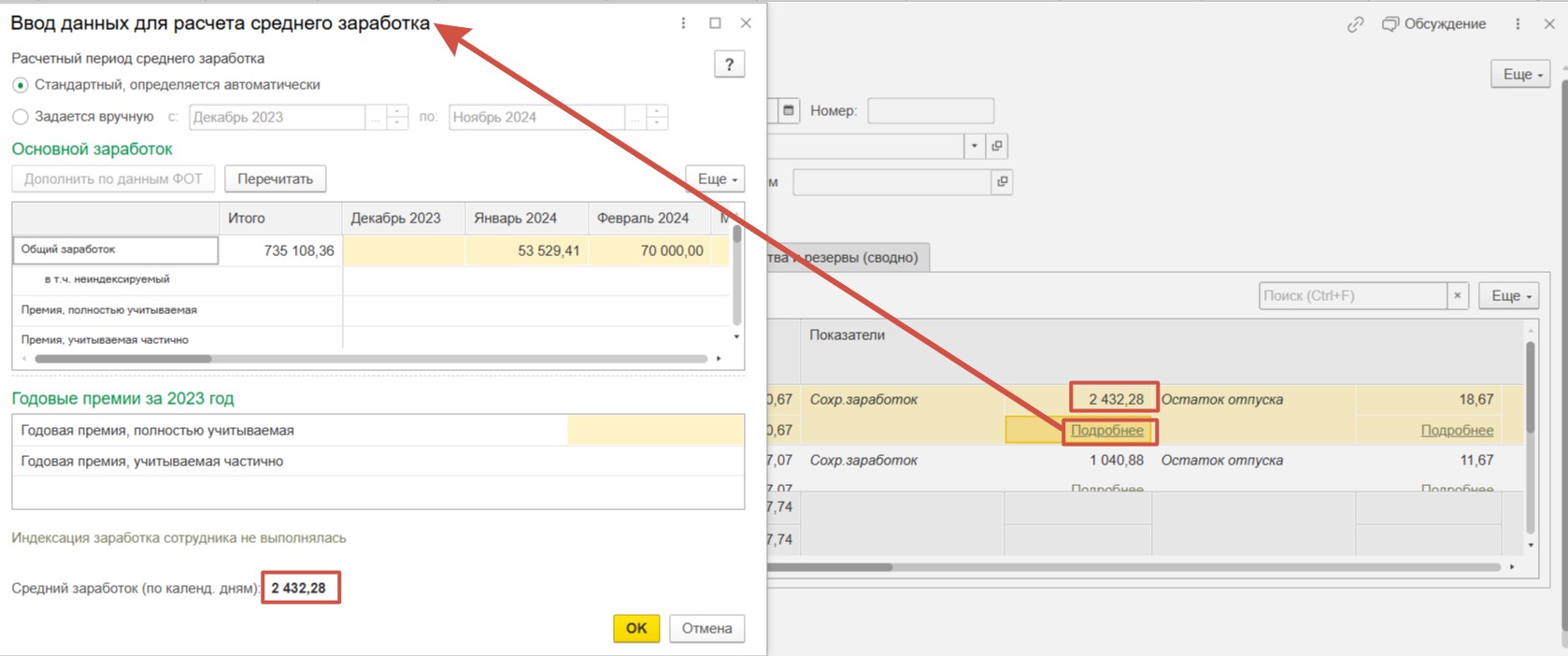Select Стандартный, определяется автоматически option
The height and width of the screenshot is (656, 1568).
pyautogui.click(x=21, y=85)
